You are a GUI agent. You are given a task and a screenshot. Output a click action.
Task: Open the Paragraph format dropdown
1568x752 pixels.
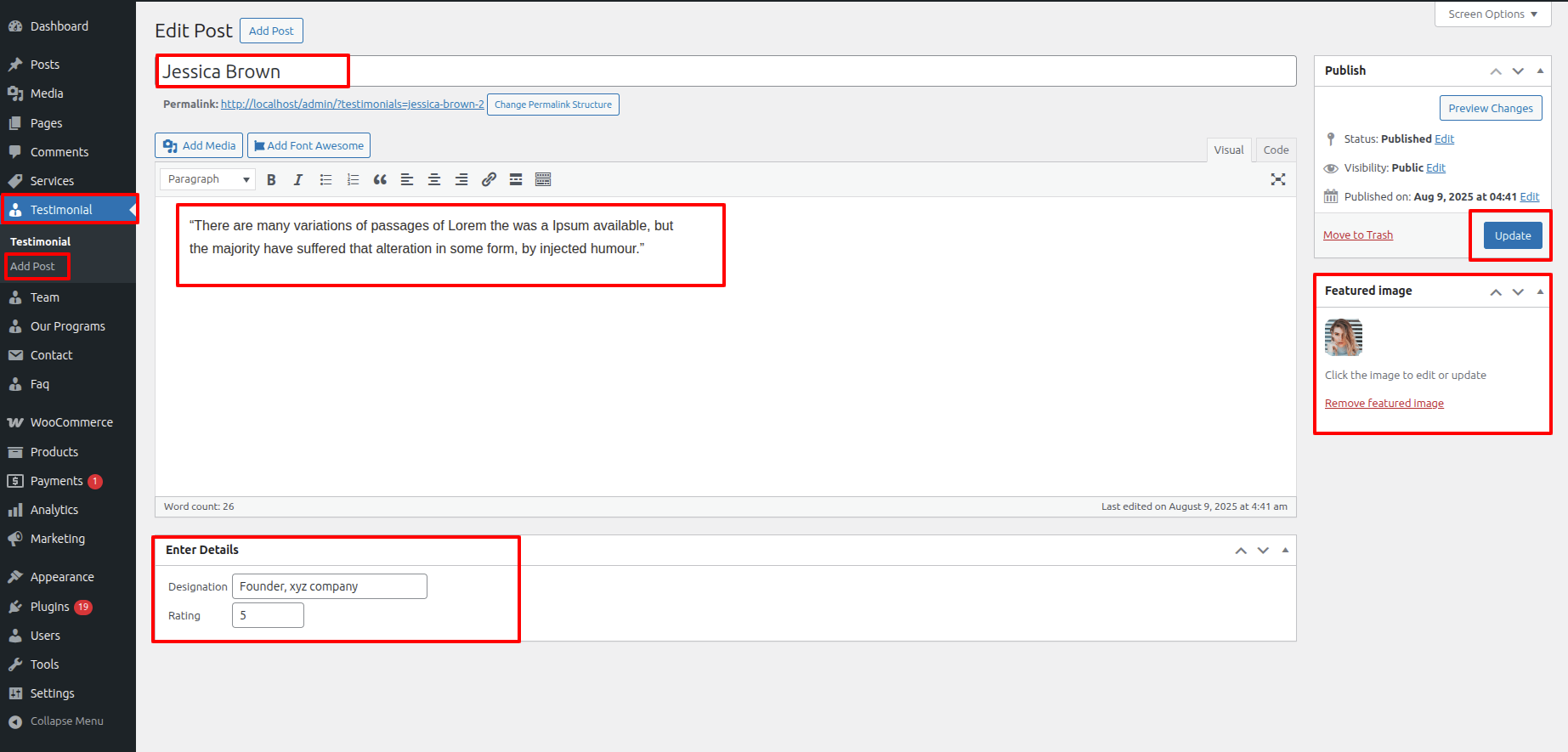coord(208,179)
